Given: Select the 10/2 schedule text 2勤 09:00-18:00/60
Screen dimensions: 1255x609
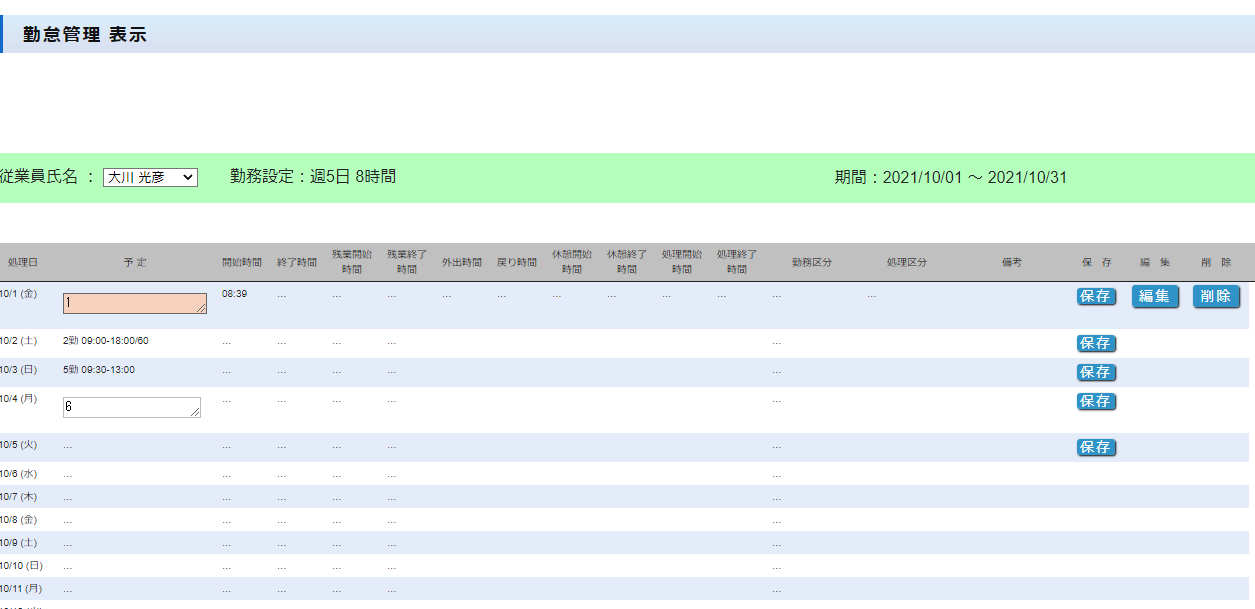Looking at the screenshot, I should pos(105,341).
